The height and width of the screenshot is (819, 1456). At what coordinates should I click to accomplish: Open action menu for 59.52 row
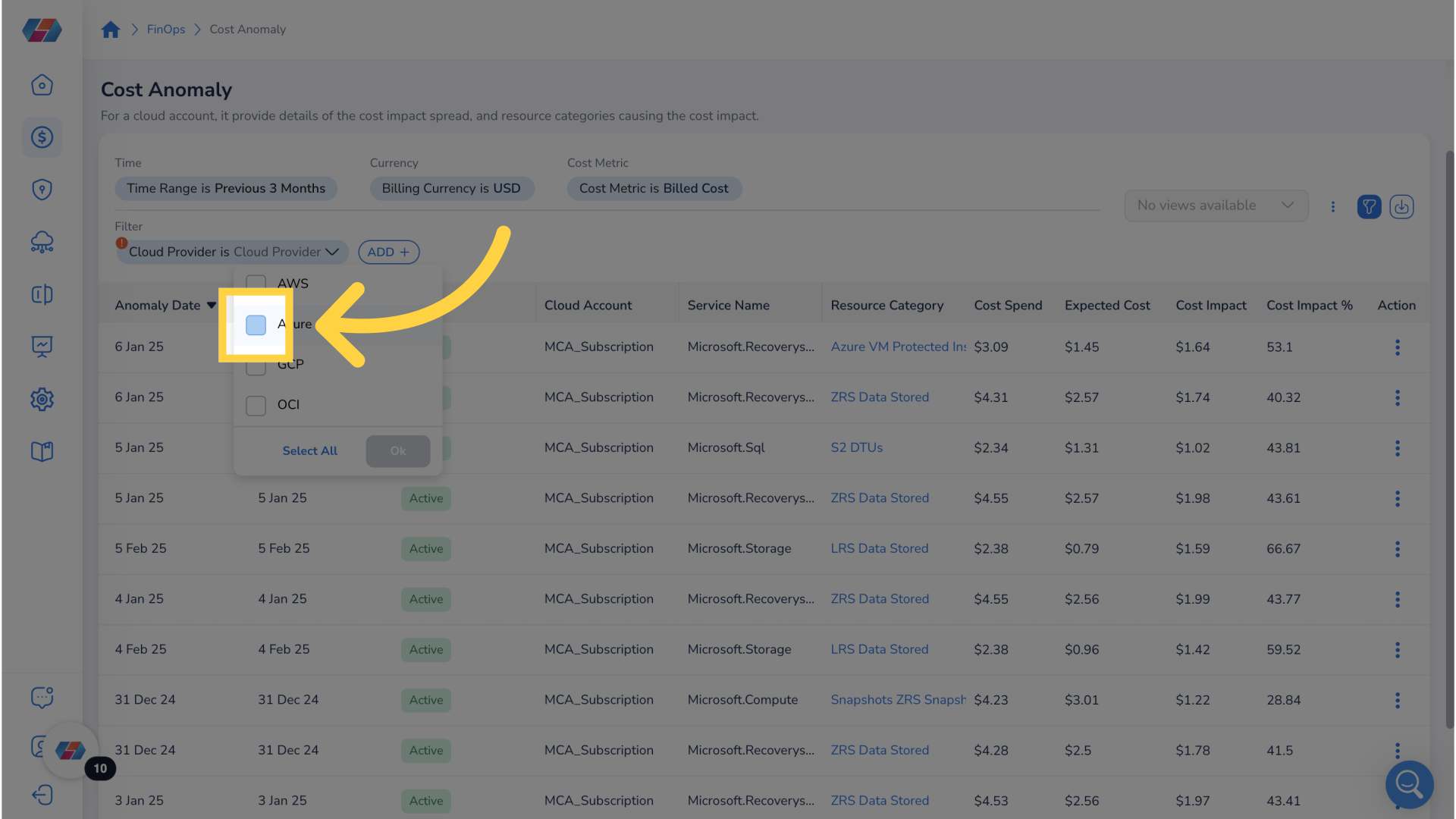coord(1397,650)
